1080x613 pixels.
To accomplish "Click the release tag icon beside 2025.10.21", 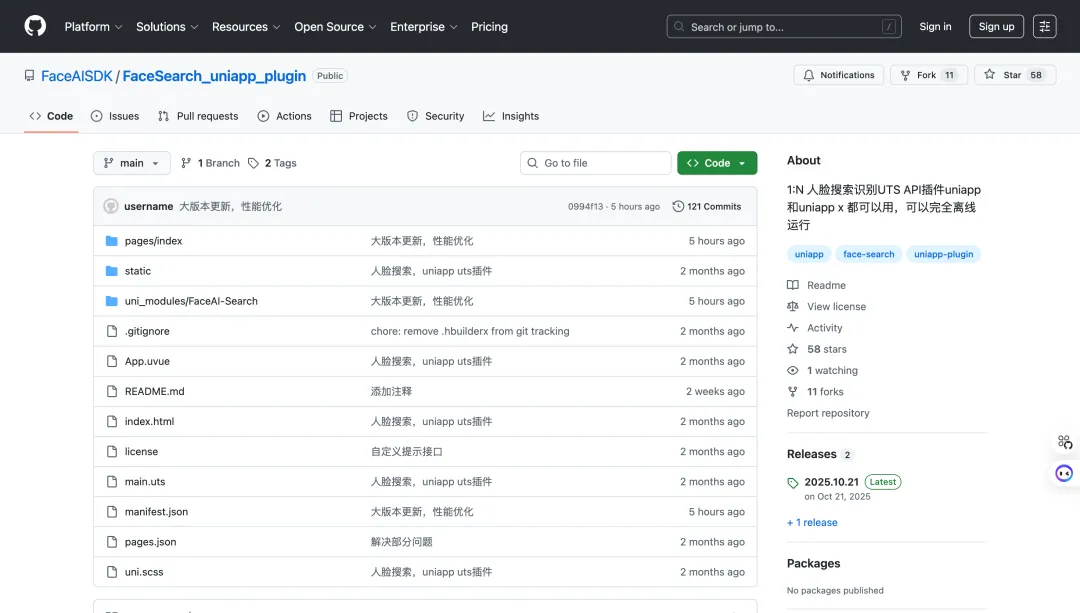I will click(793, 483).
